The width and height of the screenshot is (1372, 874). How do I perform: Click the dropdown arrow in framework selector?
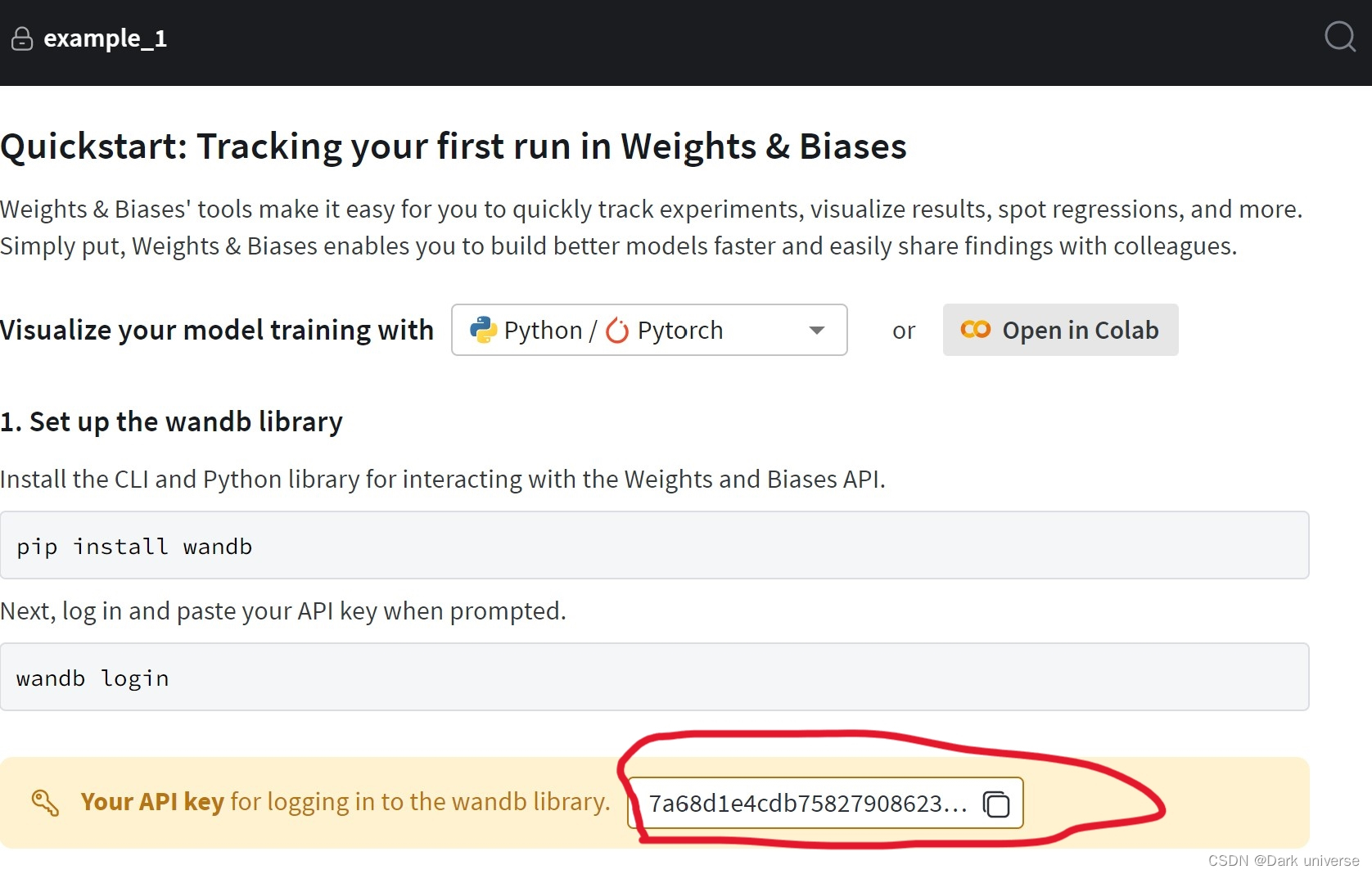point(816,331)
